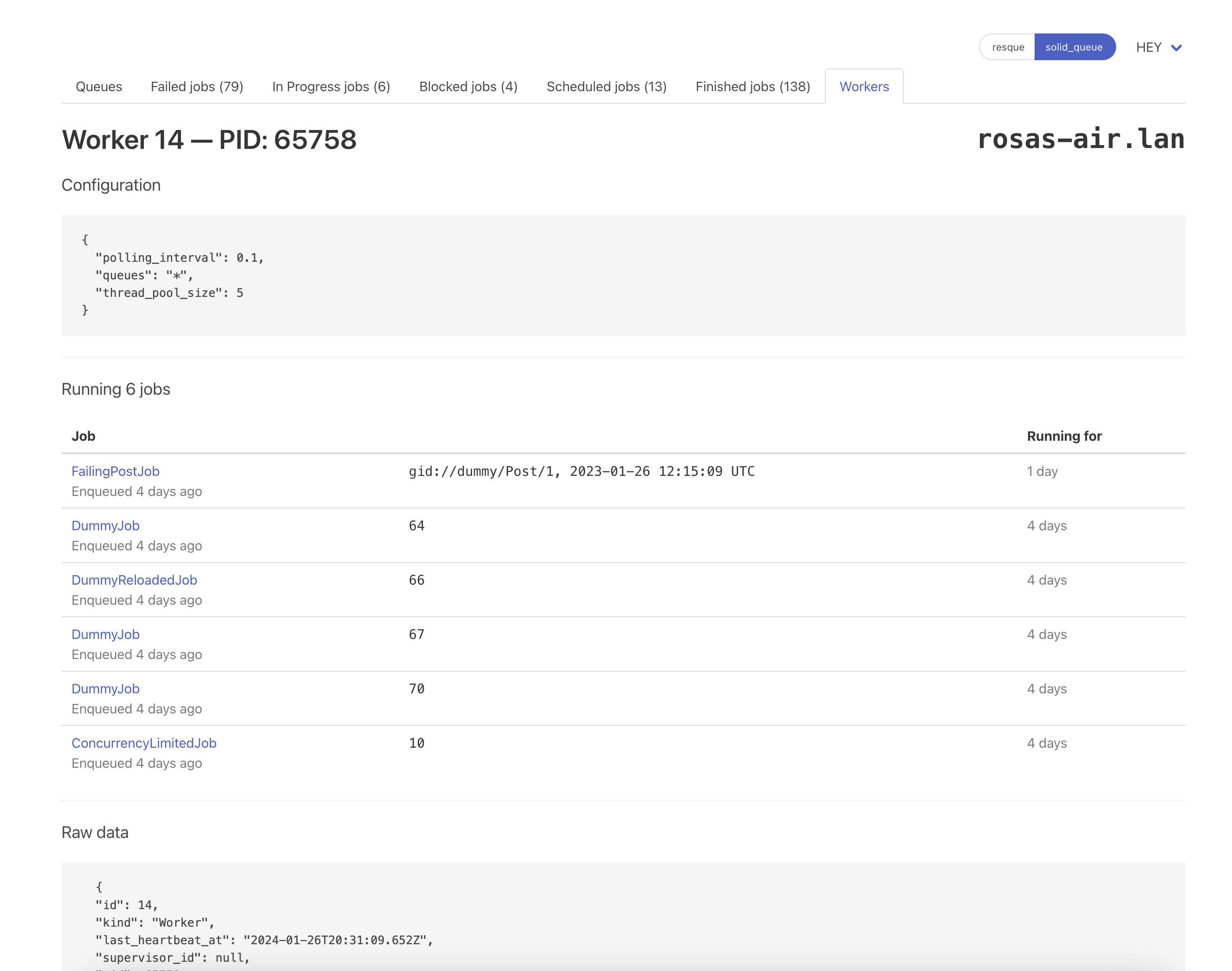The height and width of the screenshot is (971, 1232).
Task: Open the FailingPostJob link
Action: (x=115, y=471)
